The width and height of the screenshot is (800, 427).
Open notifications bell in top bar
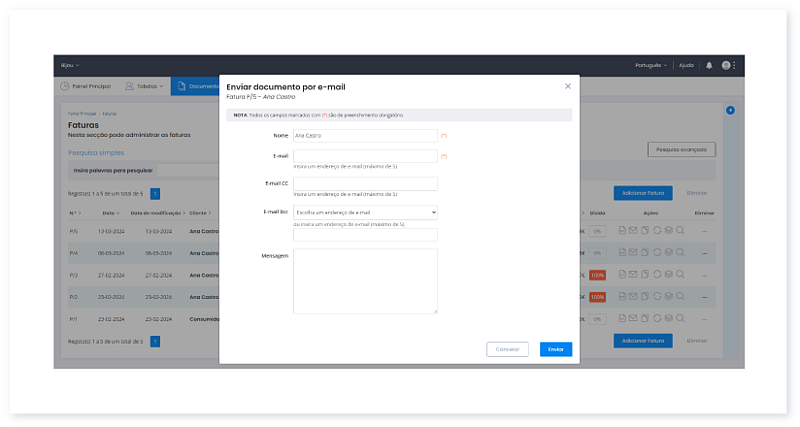click(709, 65)
